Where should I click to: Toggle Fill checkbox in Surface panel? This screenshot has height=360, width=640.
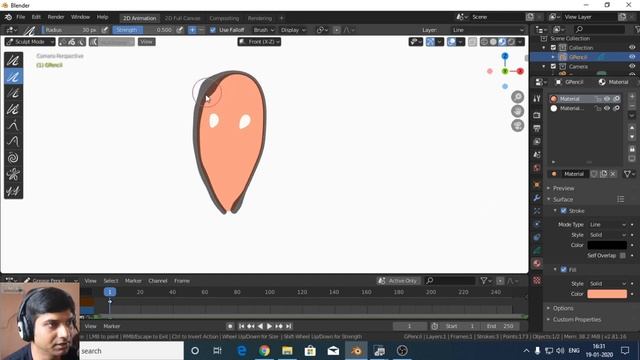564,269
